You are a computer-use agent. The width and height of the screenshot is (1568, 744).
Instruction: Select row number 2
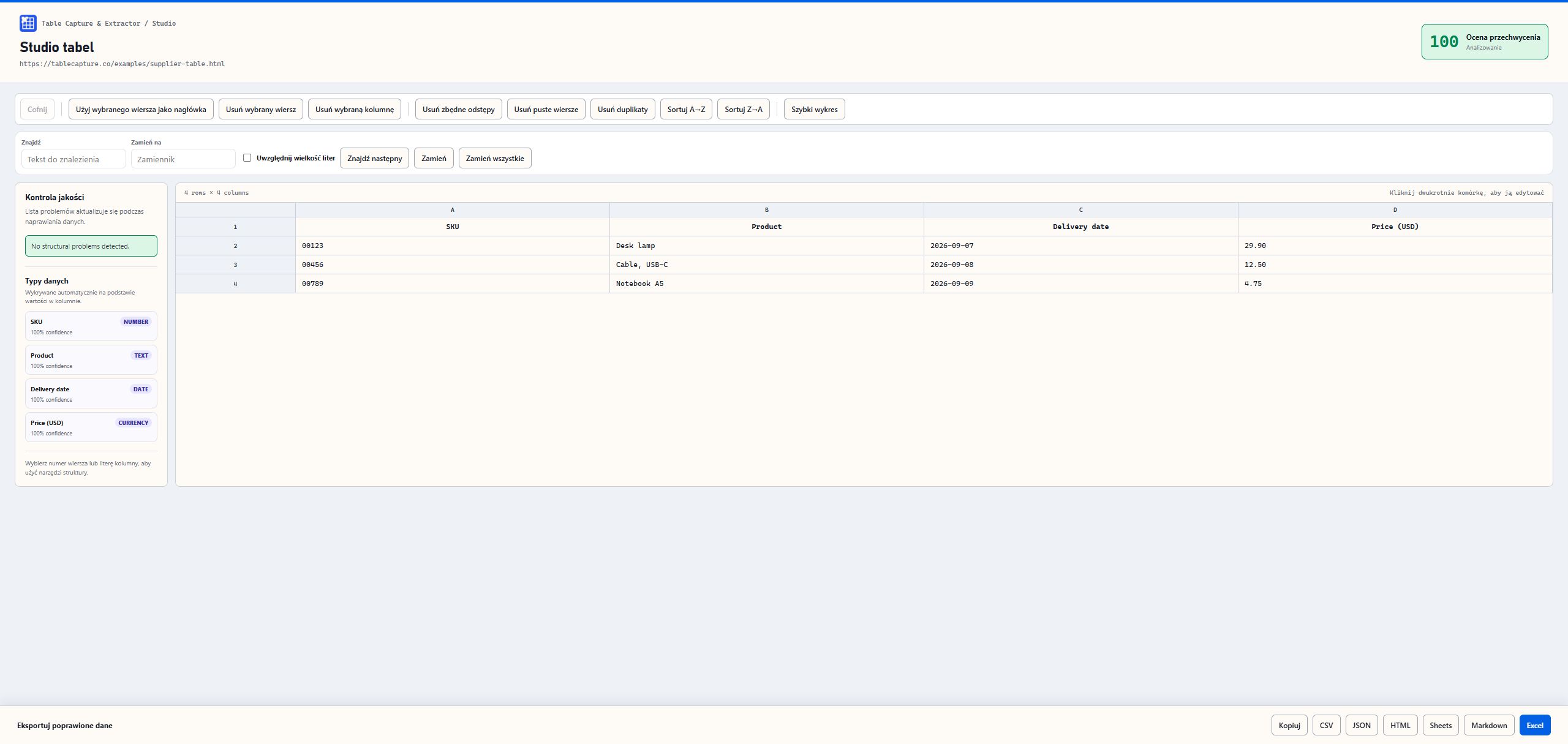pyautogui.click(x=235, y=246)
